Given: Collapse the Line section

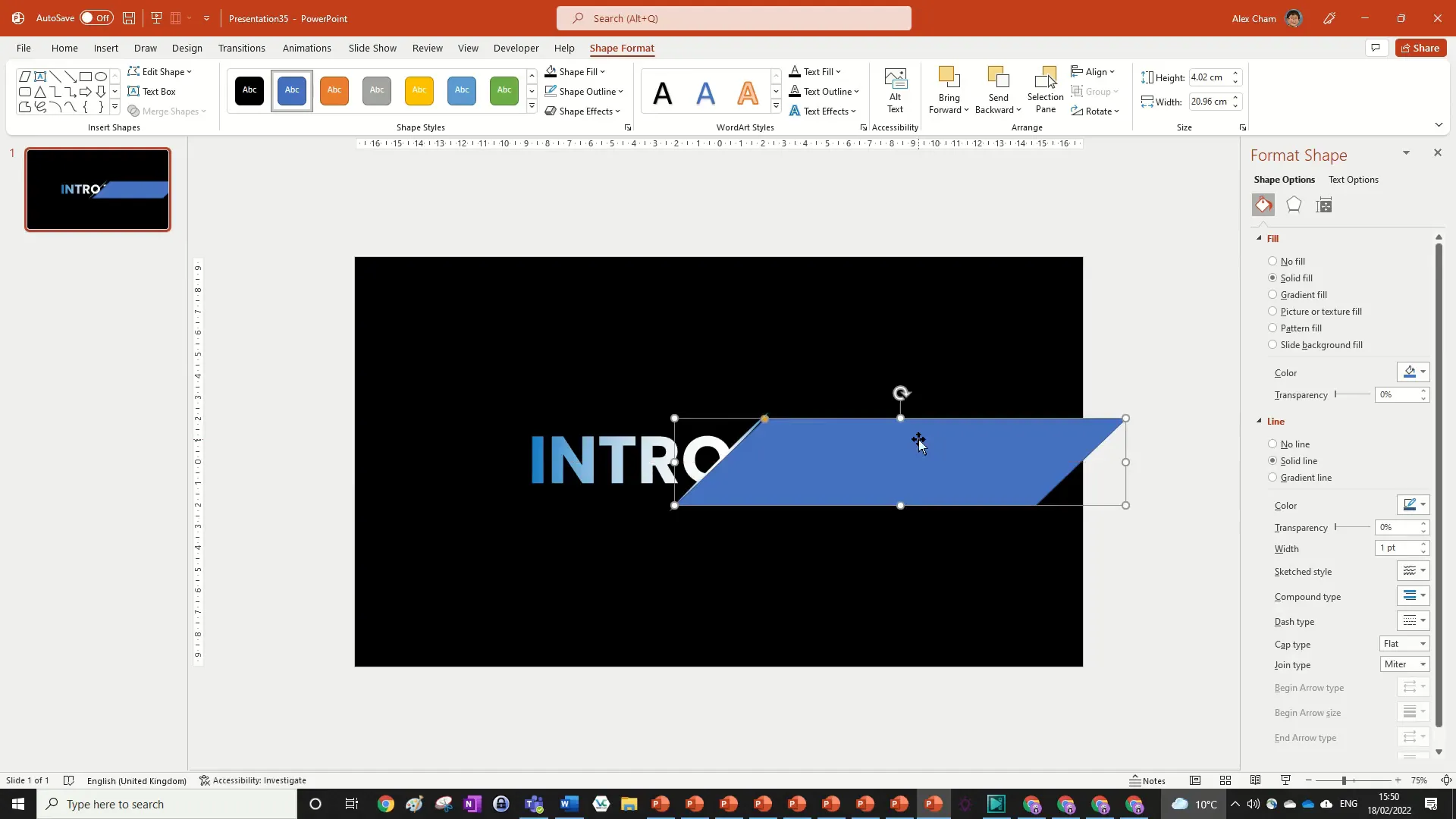Looking at the screenshot, I should (x=1260, y=421).
